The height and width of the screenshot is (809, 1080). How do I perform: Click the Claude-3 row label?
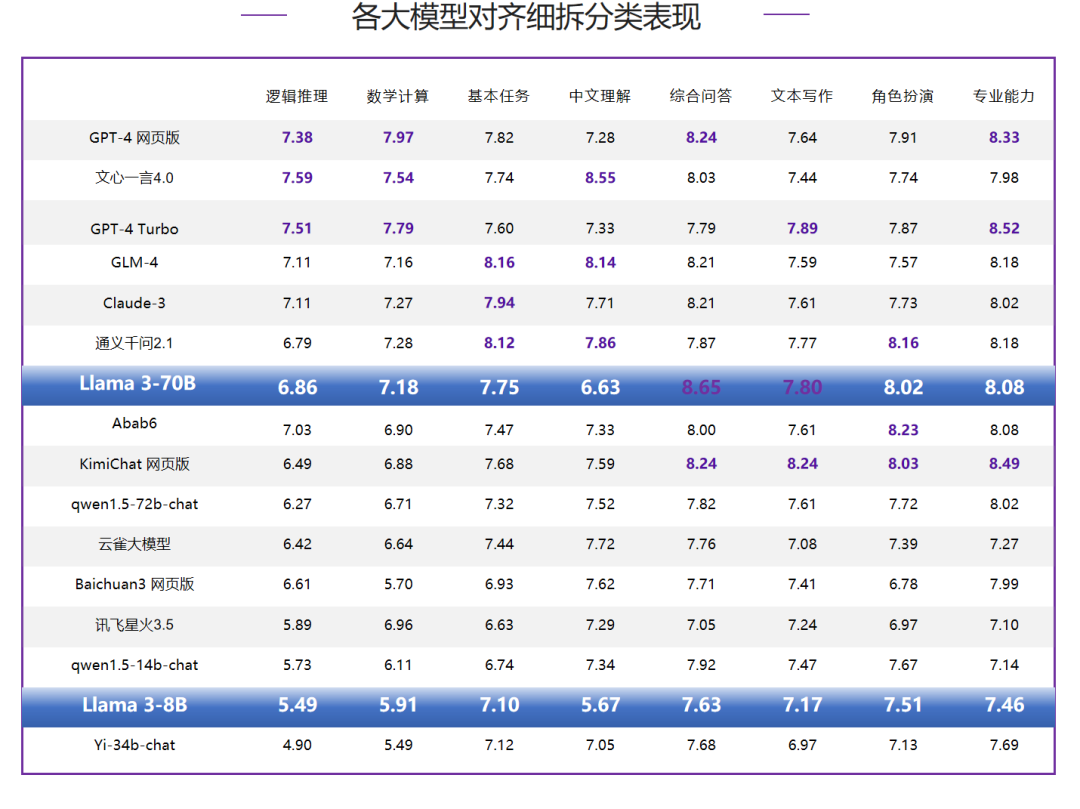click(134, 303)
